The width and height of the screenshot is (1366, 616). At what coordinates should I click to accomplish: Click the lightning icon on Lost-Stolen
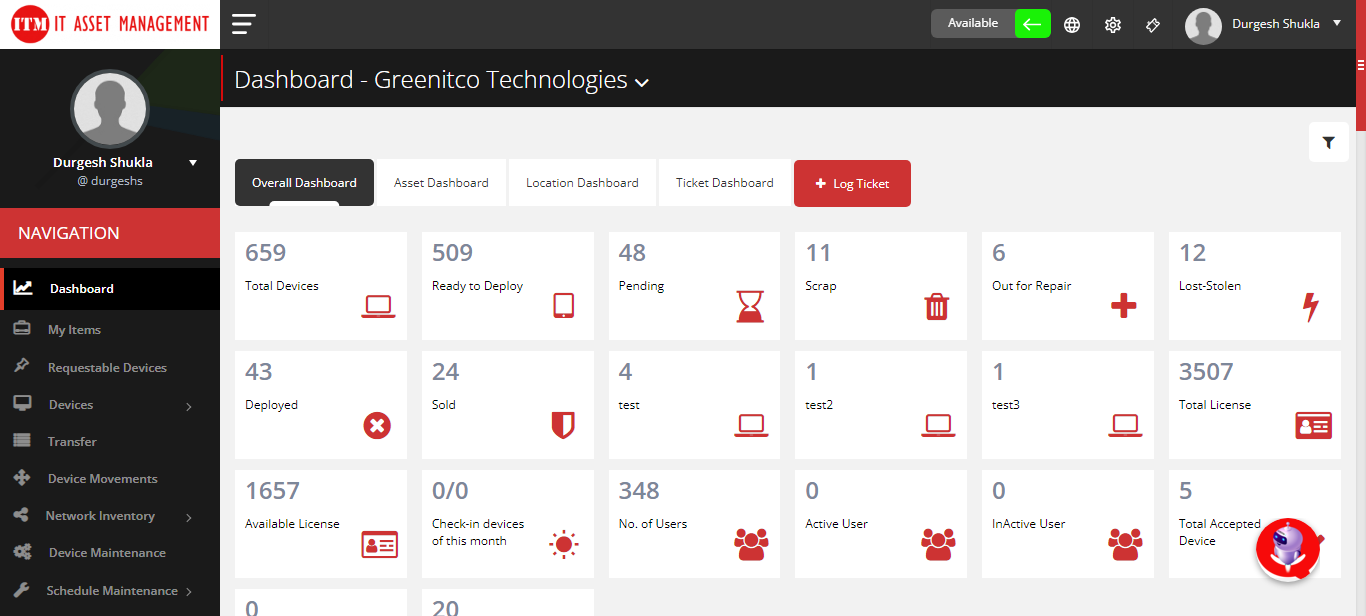coord(1311,307)
